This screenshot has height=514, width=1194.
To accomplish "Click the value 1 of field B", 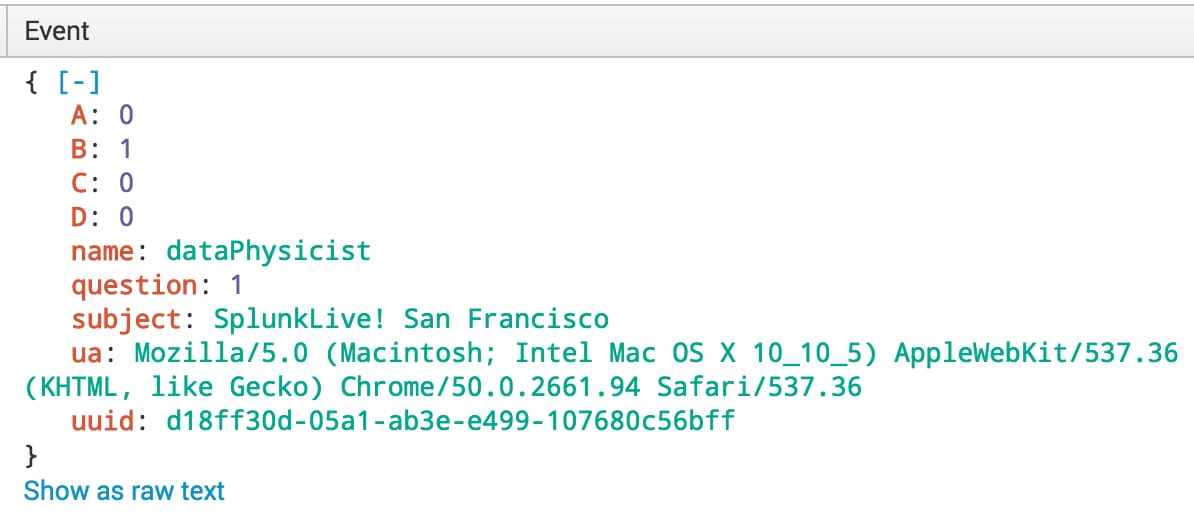I will coord(126,148).
